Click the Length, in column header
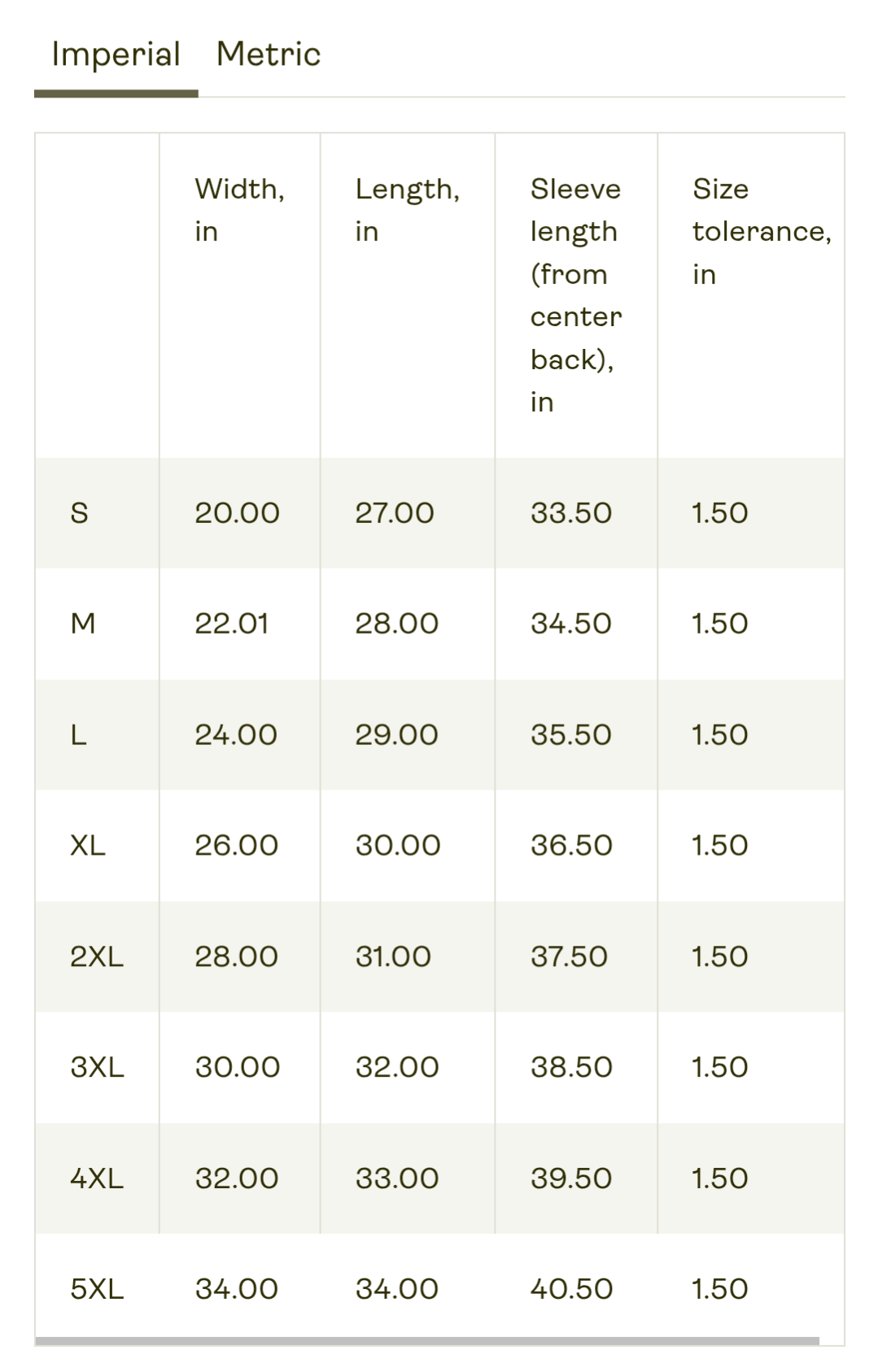The width and height of the screenshot is (878, 1372). coord(408,210)
